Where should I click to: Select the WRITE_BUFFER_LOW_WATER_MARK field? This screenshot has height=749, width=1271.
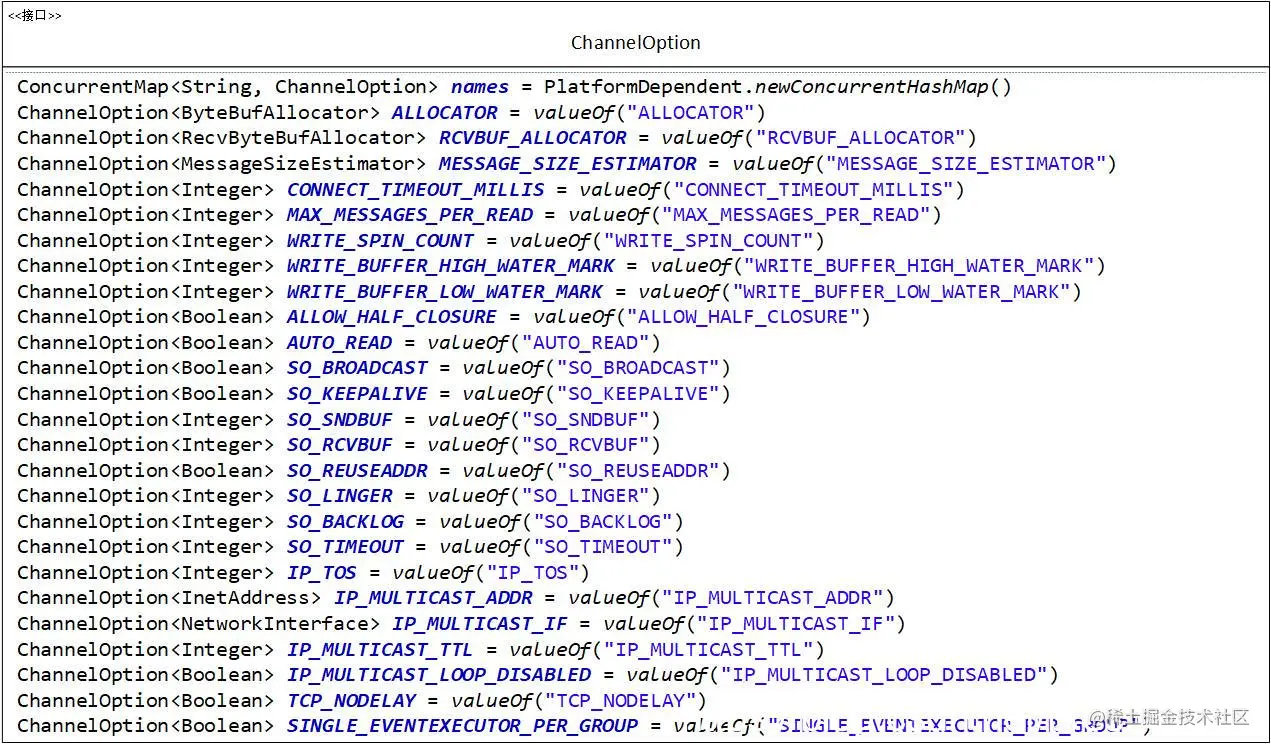[549, 291]
